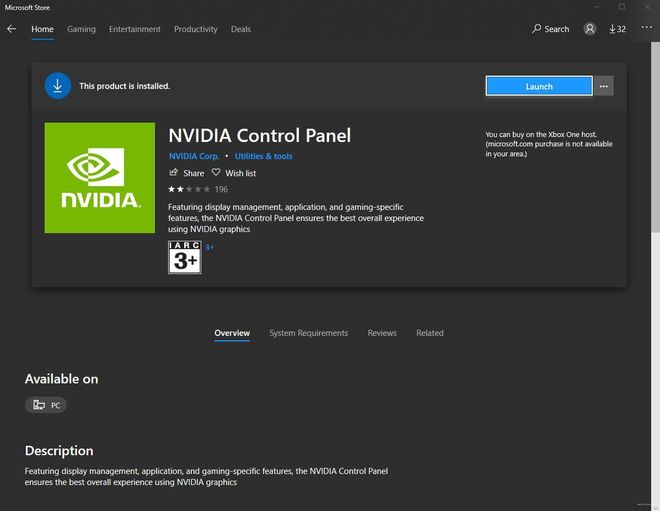Click the IARC 3+ rating badge

pyautogui.click(x=185, y=257)
